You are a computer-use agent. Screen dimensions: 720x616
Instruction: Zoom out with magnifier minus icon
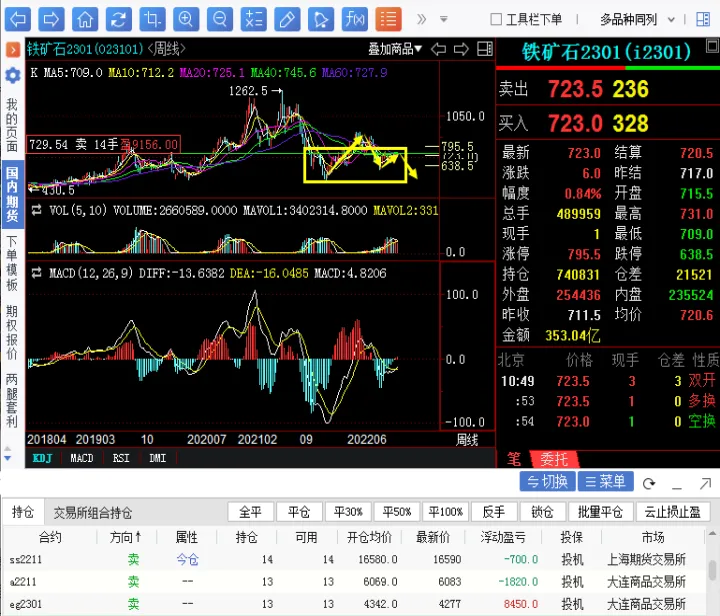[x=220, y=19]
